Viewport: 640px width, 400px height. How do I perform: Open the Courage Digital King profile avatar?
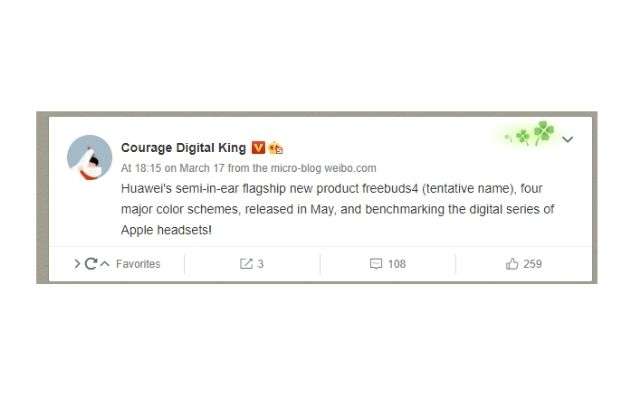click(89, 158)
